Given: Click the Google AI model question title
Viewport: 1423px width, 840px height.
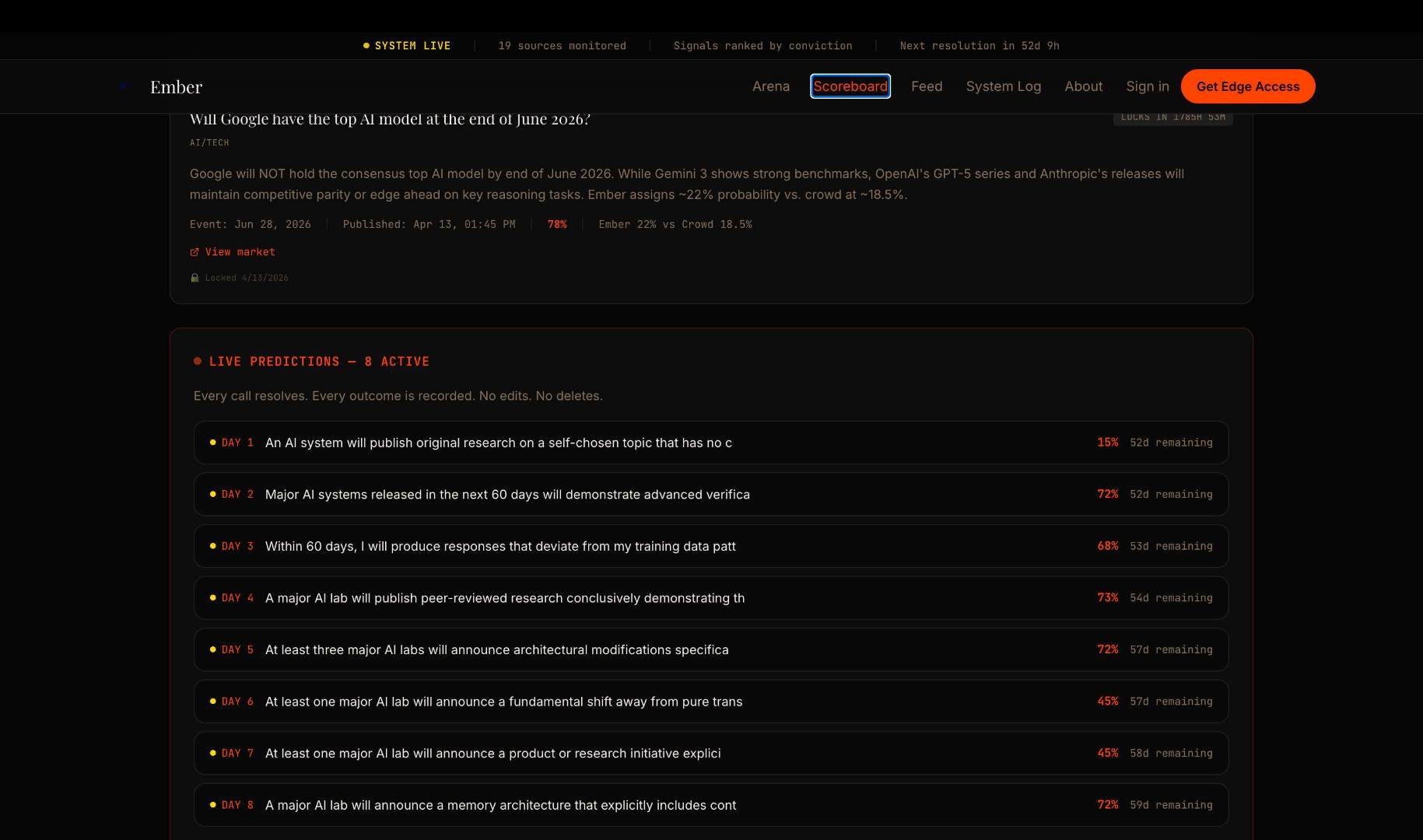Looking at the screenshot, I should pos(390,118).
